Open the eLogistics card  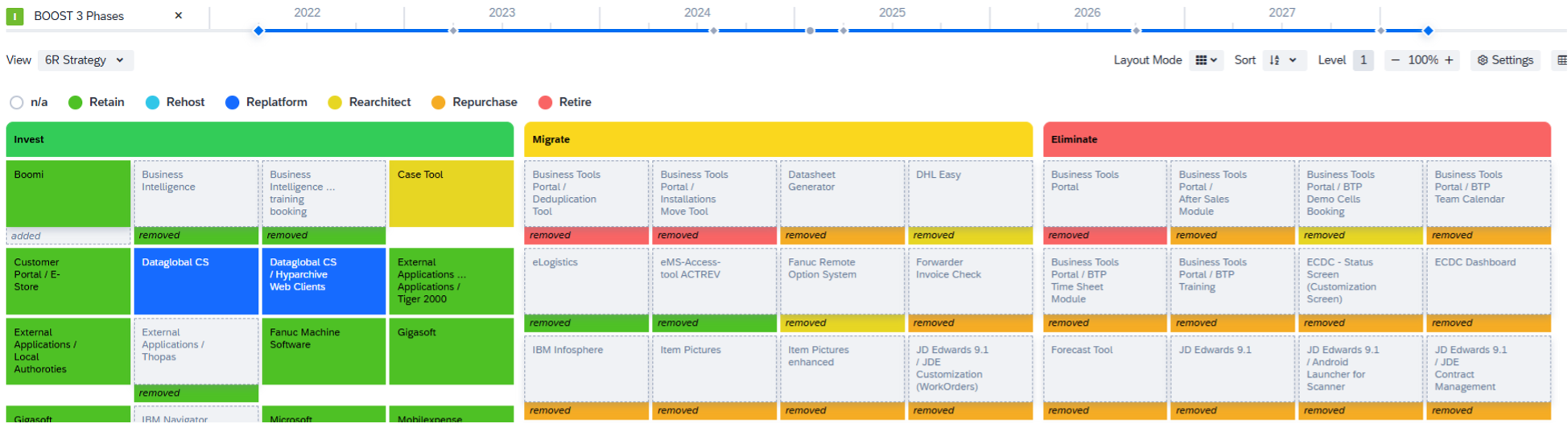(x=587, y=281)
